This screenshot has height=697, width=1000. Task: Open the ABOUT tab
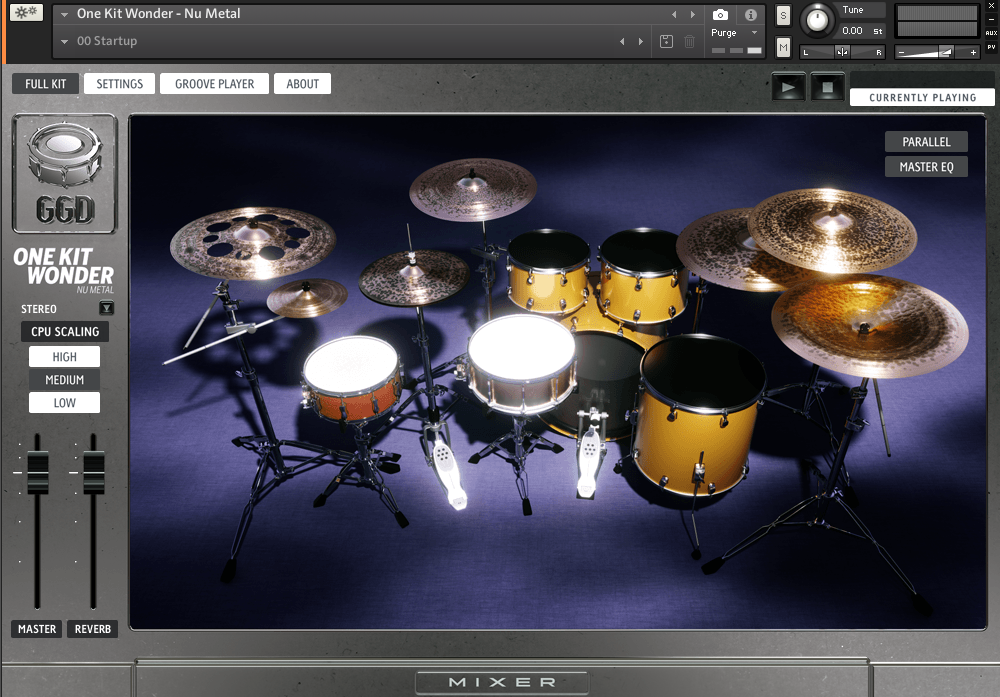pyautogui.click(x=302, y=84)
